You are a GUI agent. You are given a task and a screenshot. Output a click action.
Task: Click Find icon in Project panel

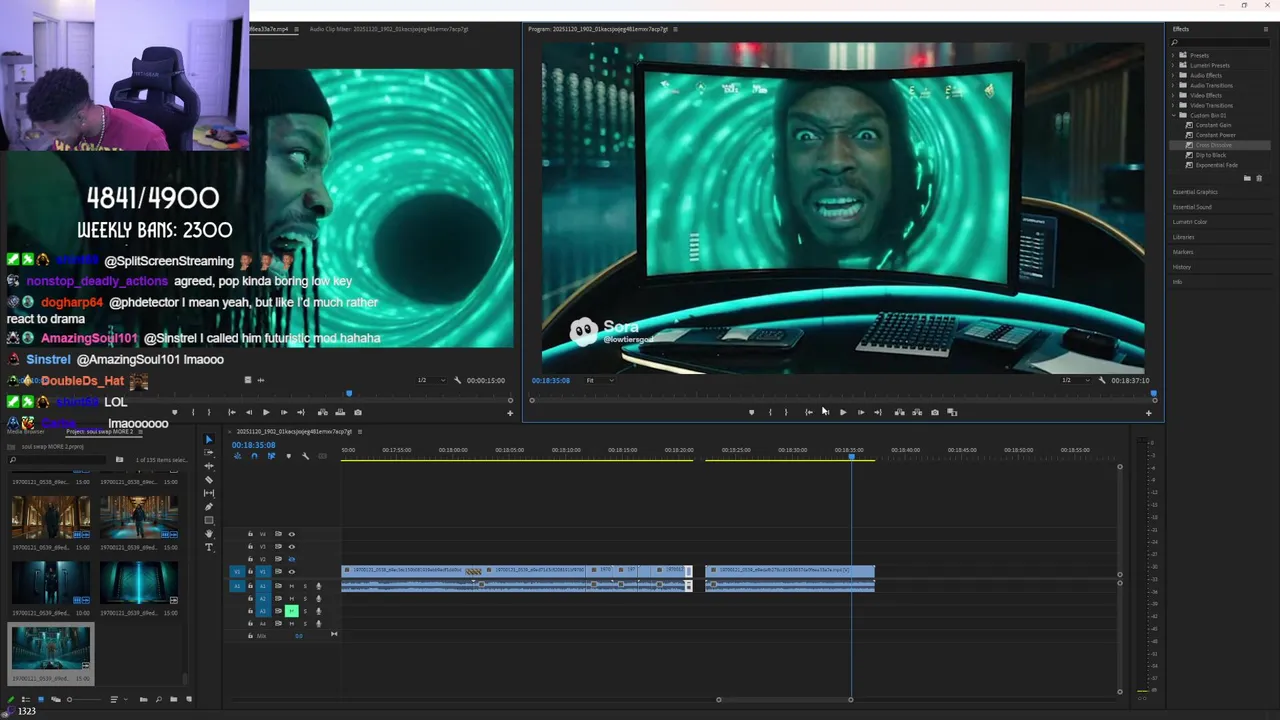[158, 699]
